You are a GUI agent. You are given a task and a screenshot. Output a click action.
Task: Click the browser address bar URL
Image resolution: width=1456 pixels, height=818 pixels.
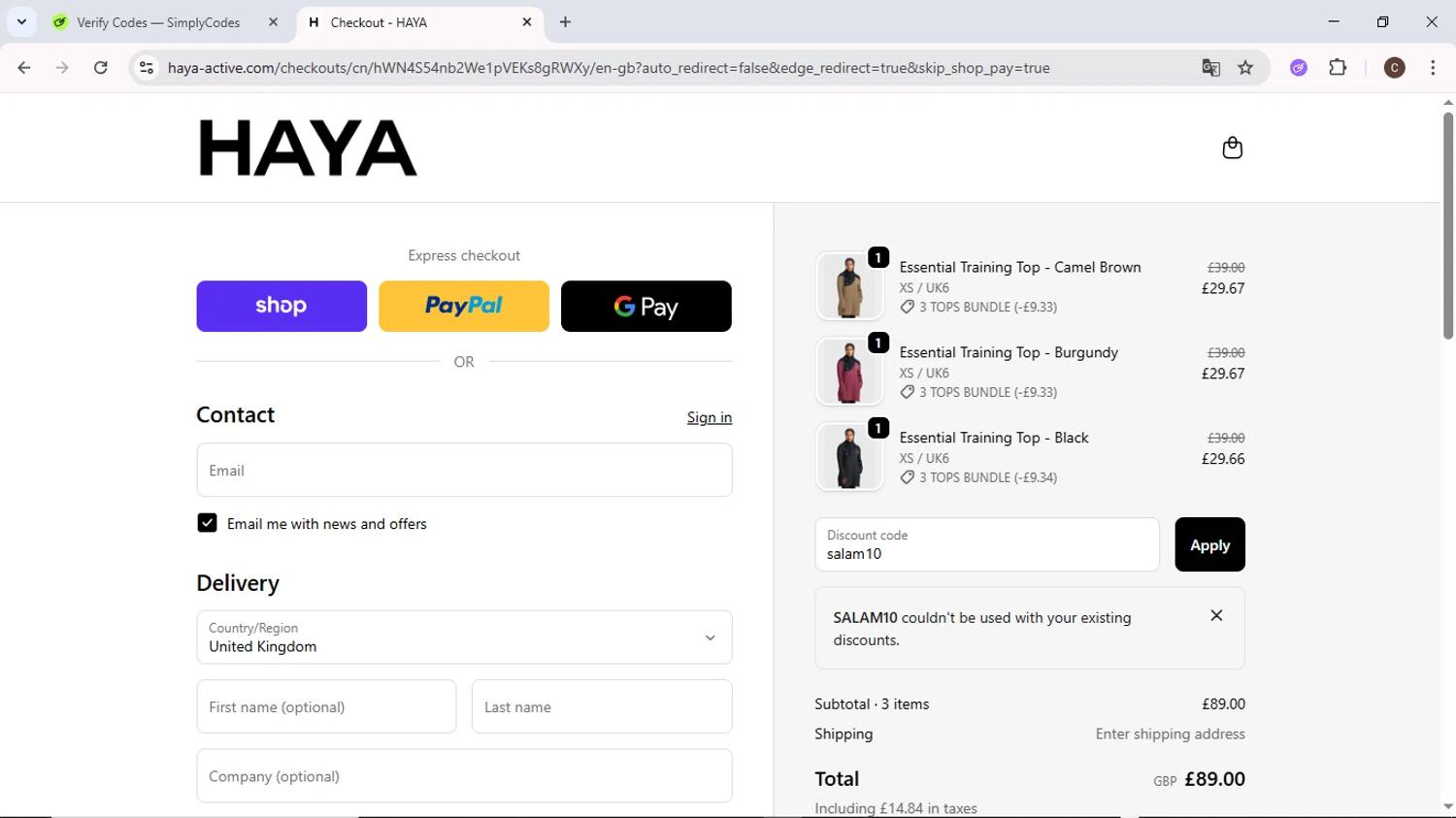click(x=609, y=68)
